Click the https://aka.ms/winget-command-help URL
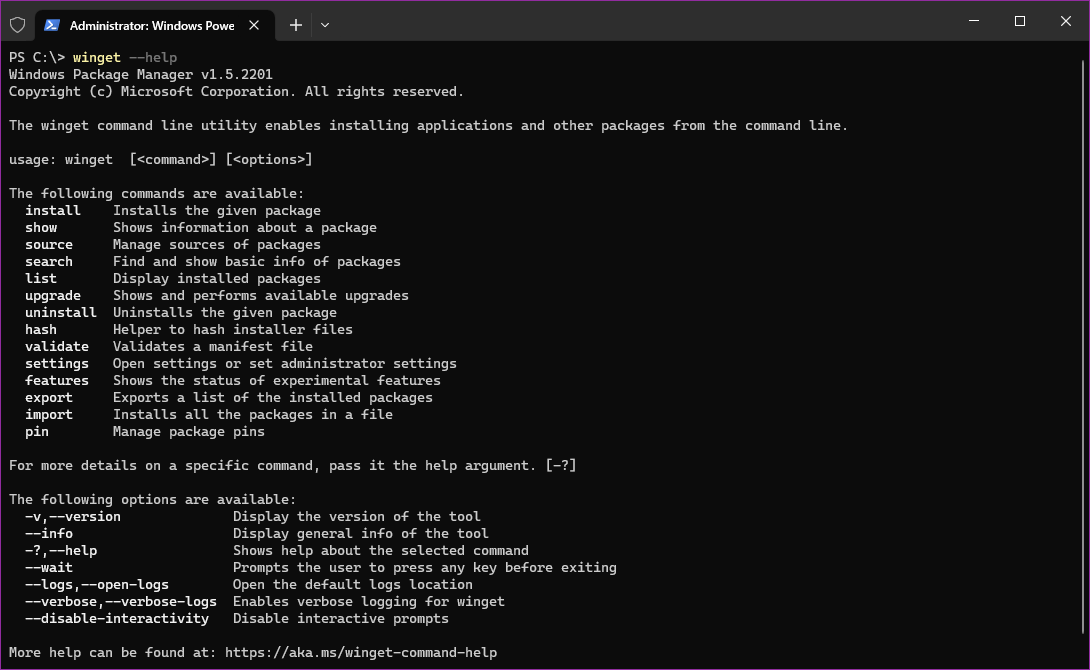This screenshot has height=670, width=1090. [x=361, y=653]
